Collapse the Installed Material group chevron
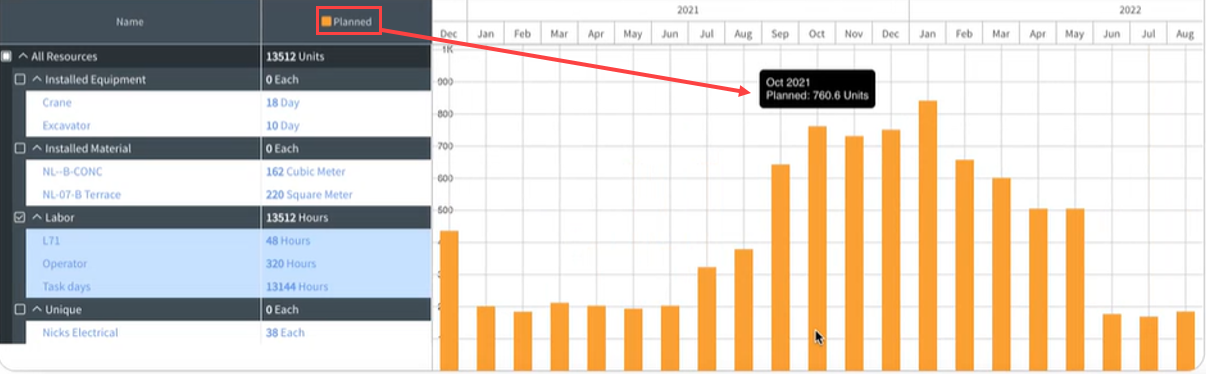Screen dimensions: 1206x374 click(x=37, y=148)
